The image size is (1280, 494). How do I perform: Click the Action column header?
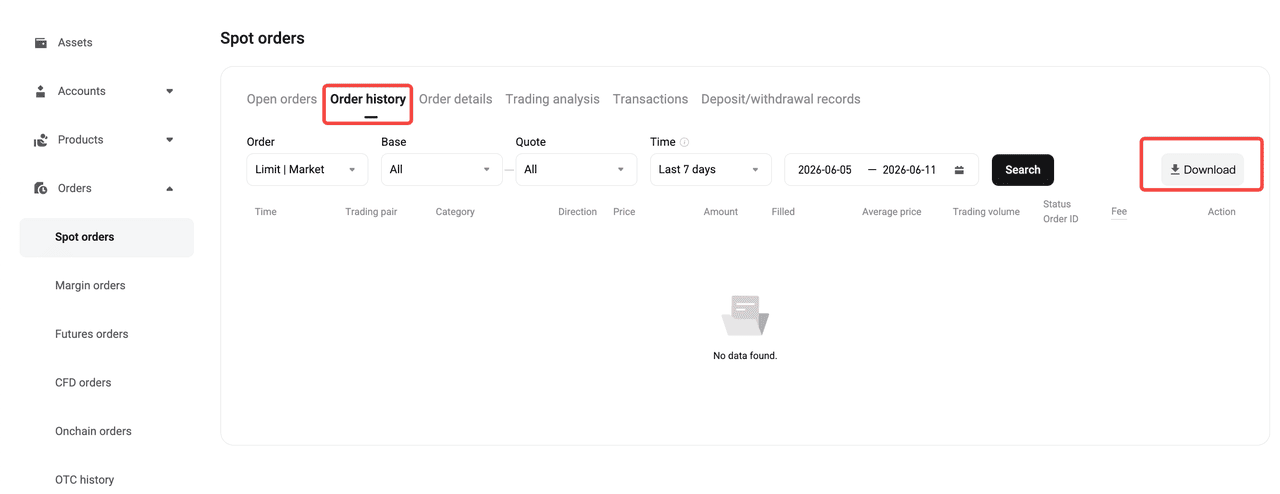tap(1221, 212)
